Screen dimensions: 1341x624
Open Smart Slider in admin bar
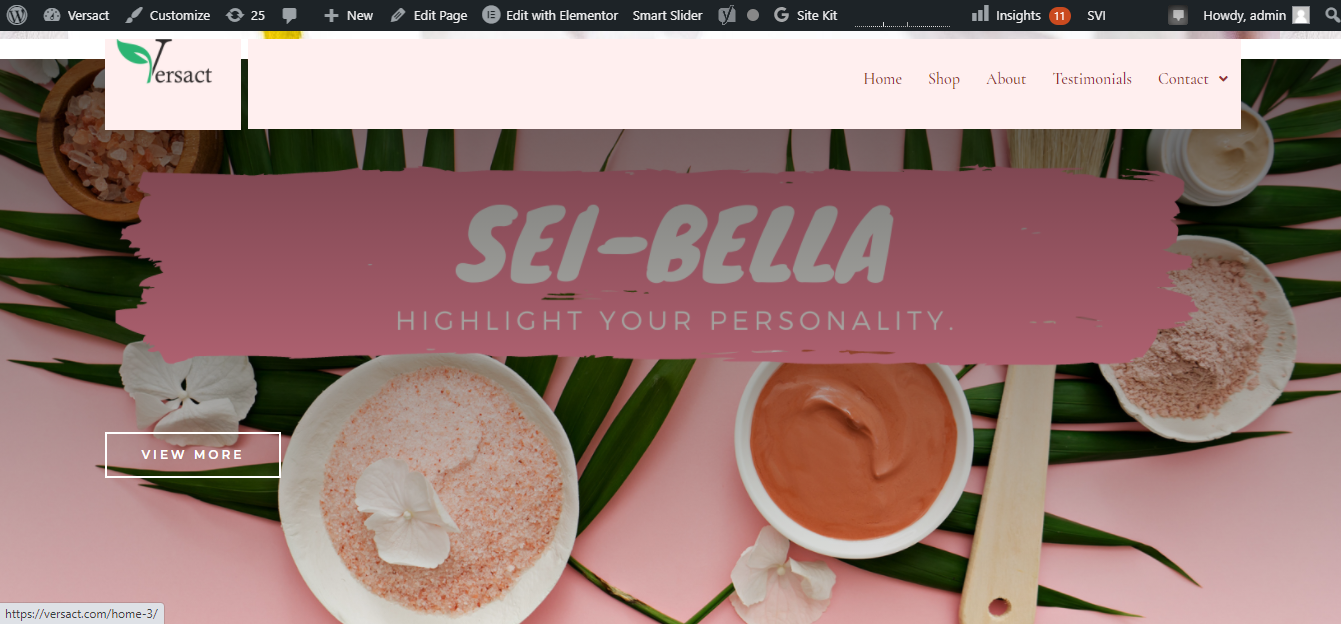click(x=667, y=15)
